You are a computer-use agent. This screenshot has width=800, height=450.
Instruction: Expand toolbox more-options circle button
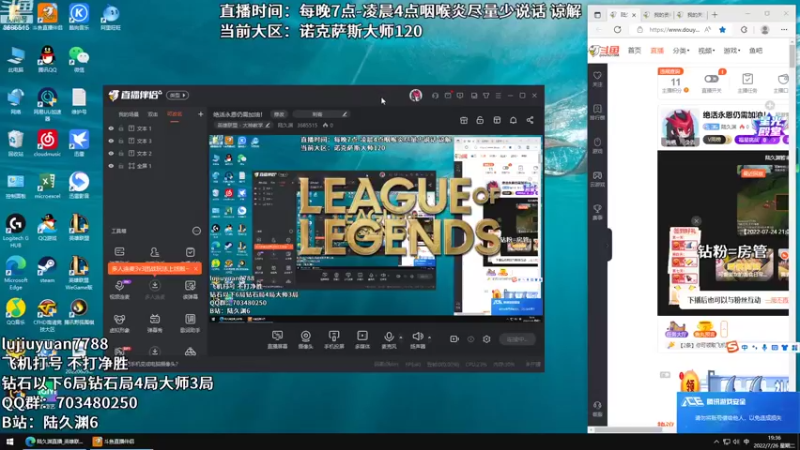point(196,231)
